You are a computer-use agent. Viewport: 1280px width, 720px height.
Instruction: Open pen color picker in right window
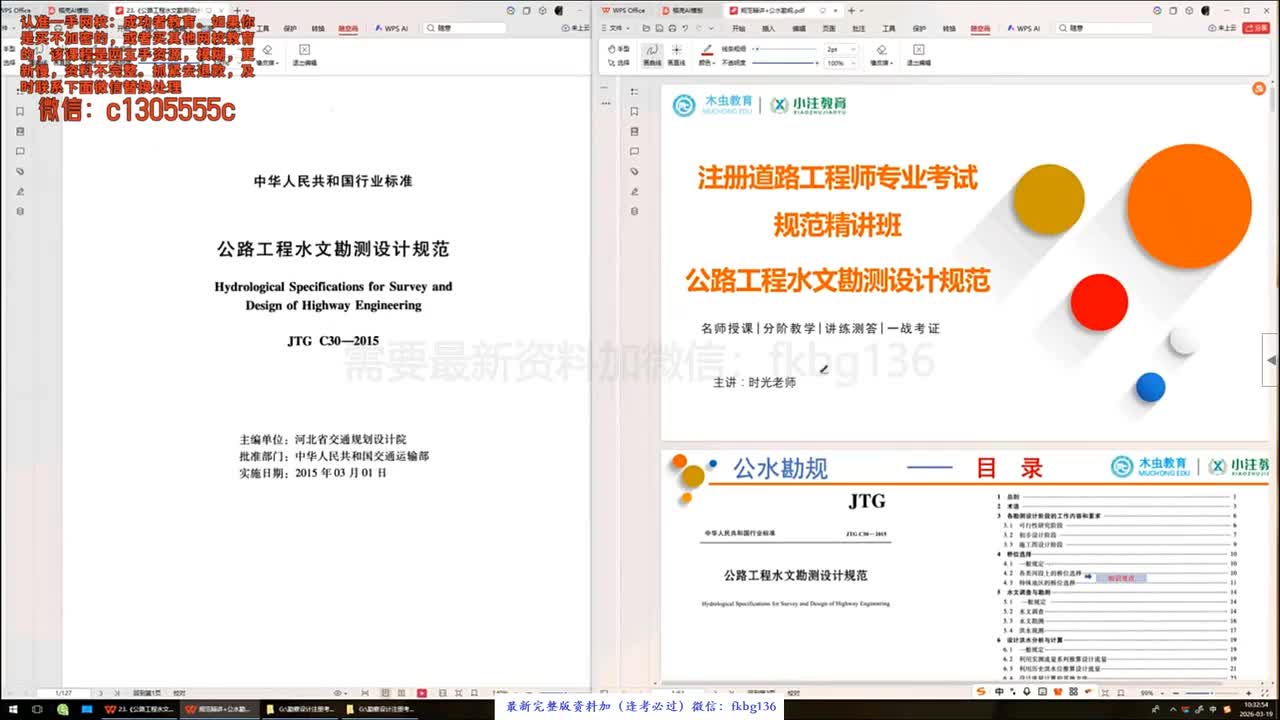pos(707,54)
